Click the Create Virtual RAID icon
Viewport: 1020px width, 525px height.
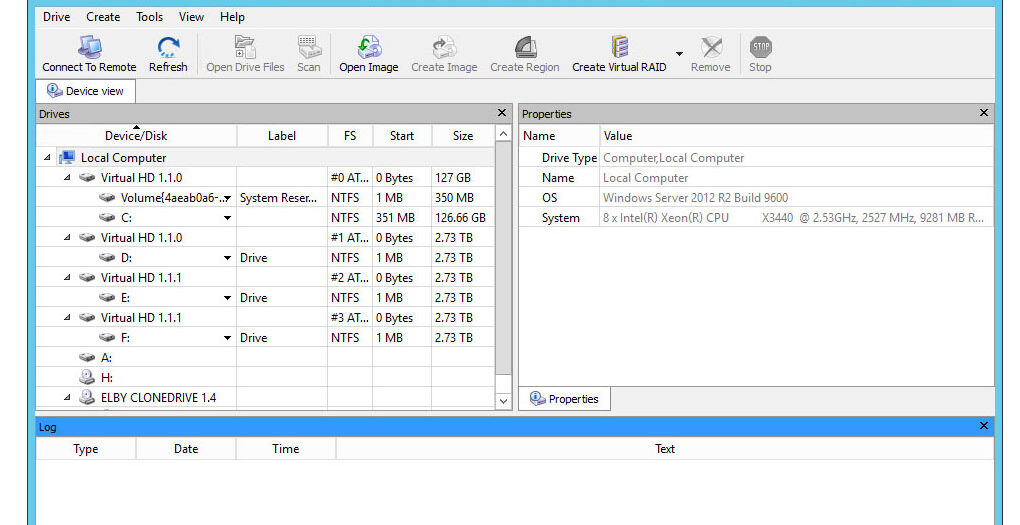point(619,47)
